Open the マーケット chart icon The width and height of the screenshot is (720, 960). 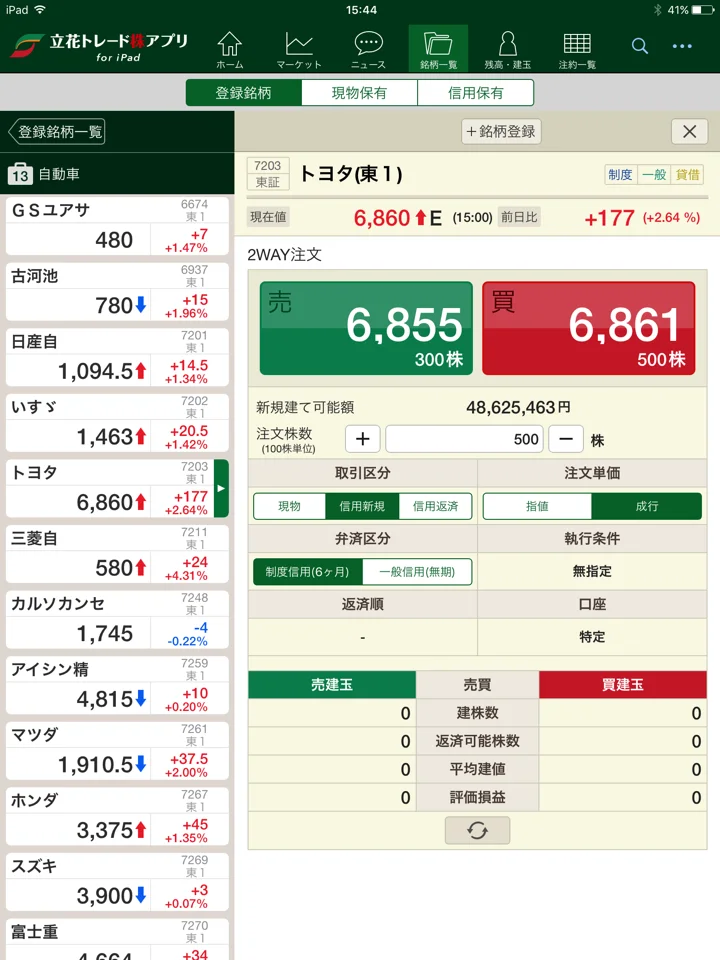[x=299, y=49]
